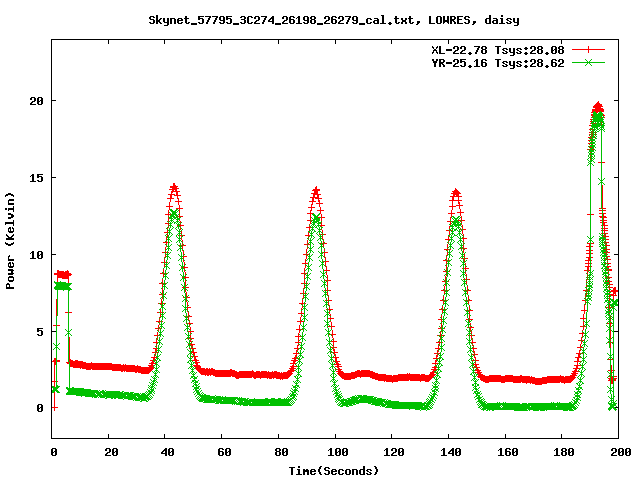Image resolution: width=640 pixels, height=480 pixels.
Task: Click the tallest red peak near 192 seconds
Action: tap(598, 107)
